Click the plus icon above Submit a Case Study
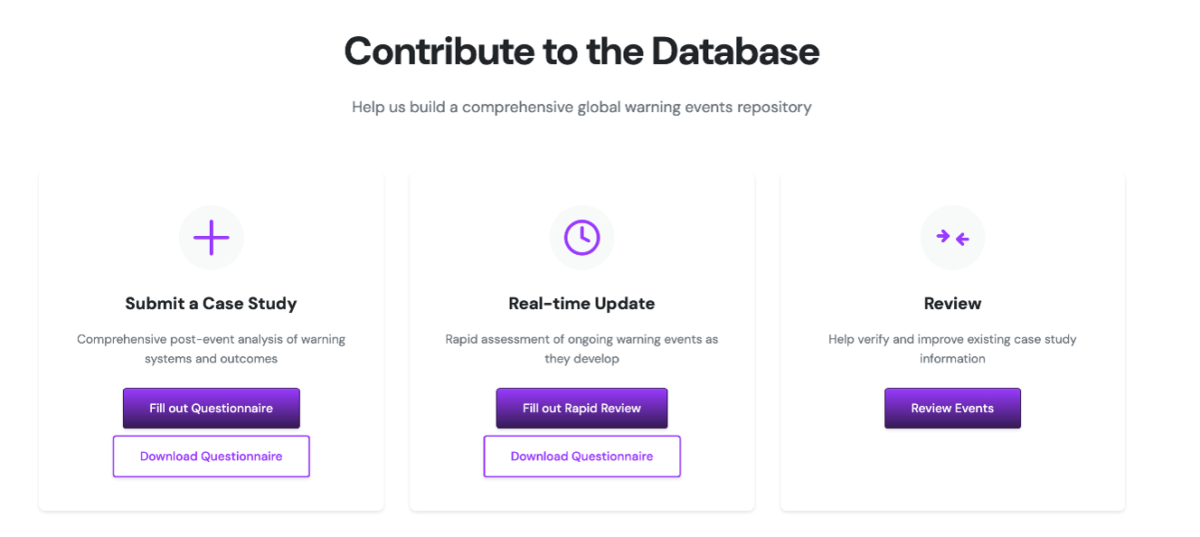This screenshot has width=1200, height=537. pos(211,237)
